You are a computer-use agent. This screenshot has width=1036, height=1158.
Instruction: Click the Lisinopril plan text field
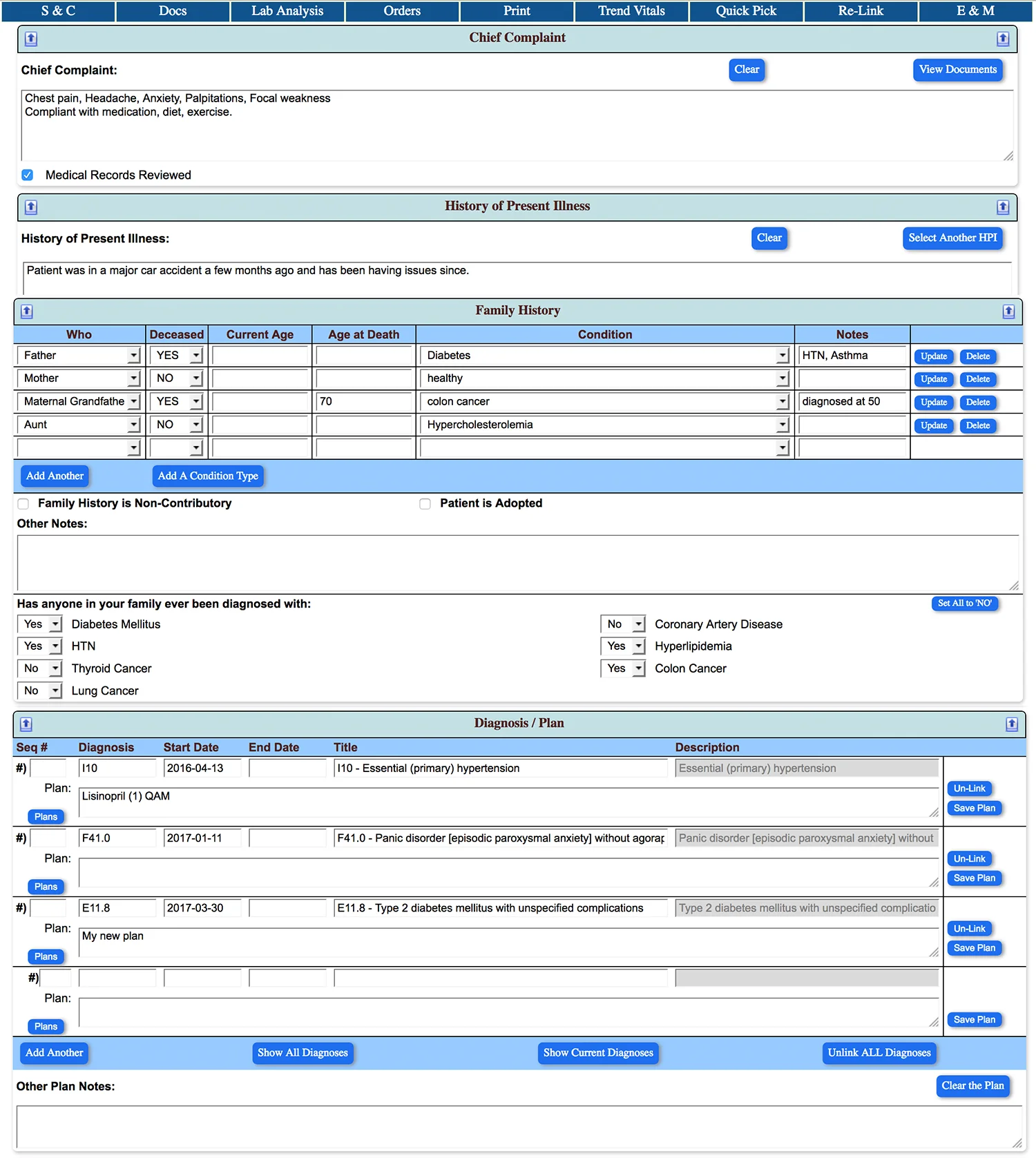click(509, 803)
